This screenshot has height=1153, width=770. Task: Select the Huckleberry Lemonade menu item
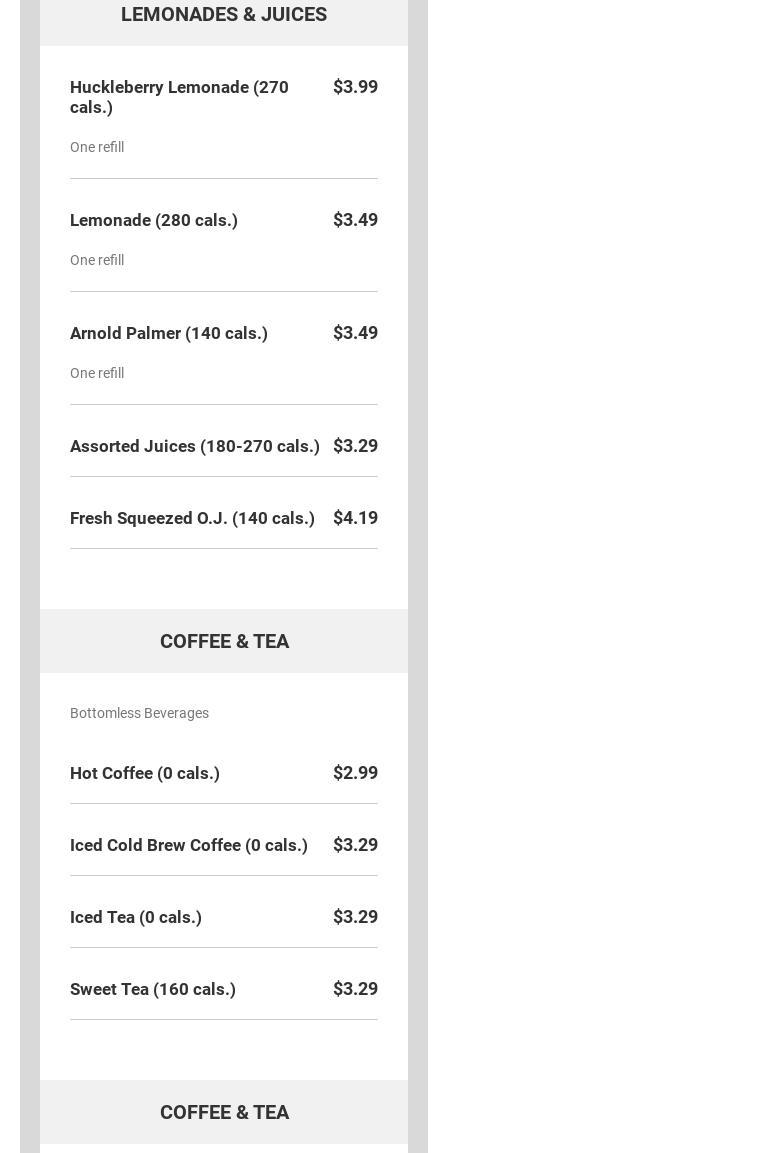179,97
